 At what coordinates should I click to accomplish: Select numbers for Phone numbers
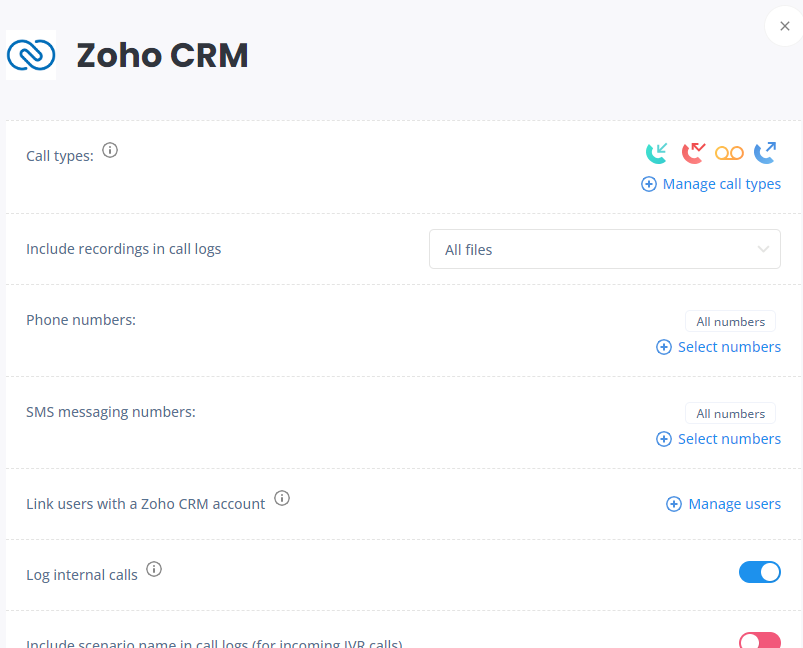tap(719, 347)
